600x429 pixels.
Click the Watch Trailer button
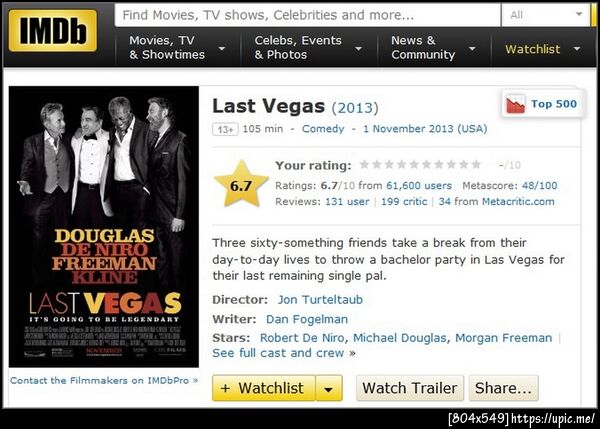tap(410, 388)
